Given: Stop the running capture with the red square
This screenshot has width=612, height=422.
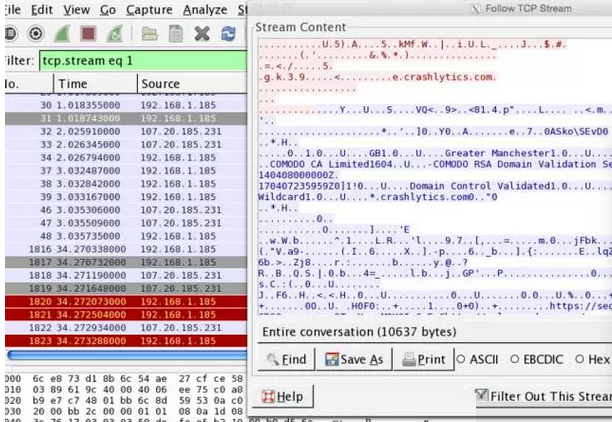Looking at the screenshot, I should [x=88, y=34].
